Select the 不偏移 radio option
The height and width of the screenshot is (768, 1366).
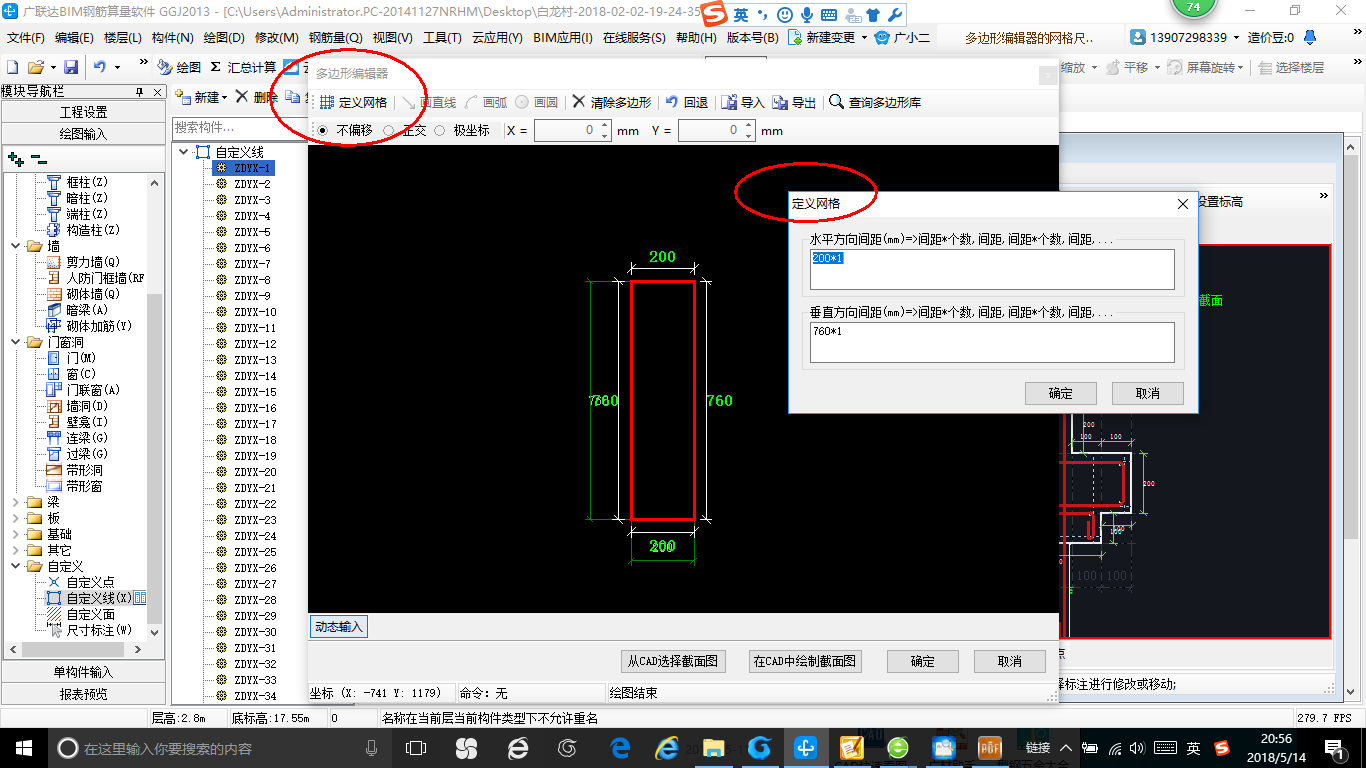[322, 130]
